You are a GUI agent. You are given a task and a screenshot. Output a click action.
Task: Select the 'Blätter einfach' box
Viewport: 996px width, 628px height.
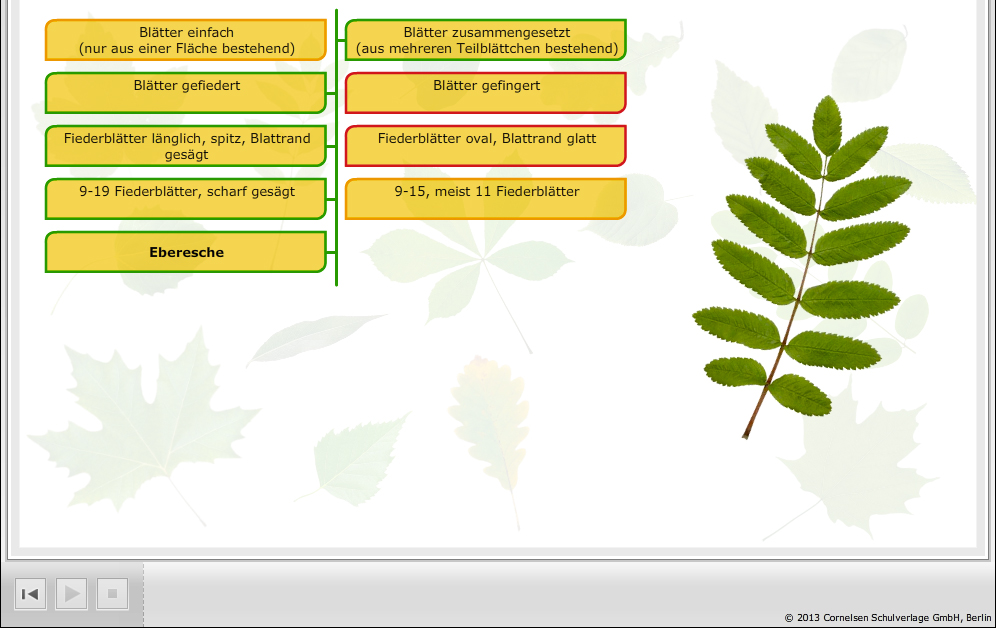click(x=186, y=40)
